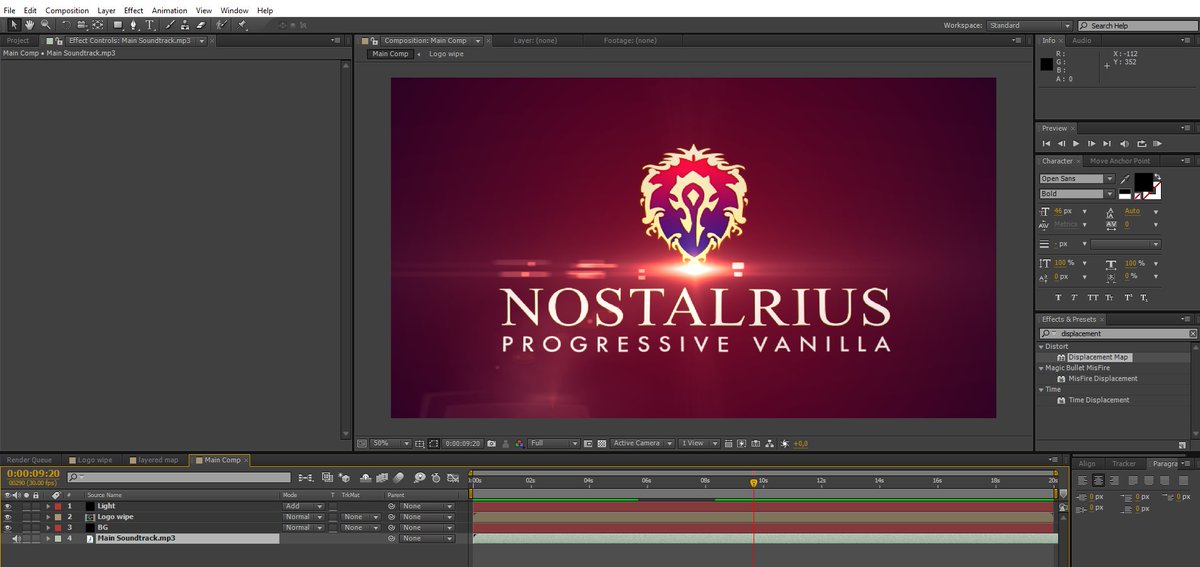Image resolution: width=1200 pixels, height=567 pixels.
Task: Expand the BG layer properties
Action: pos(47,528)
